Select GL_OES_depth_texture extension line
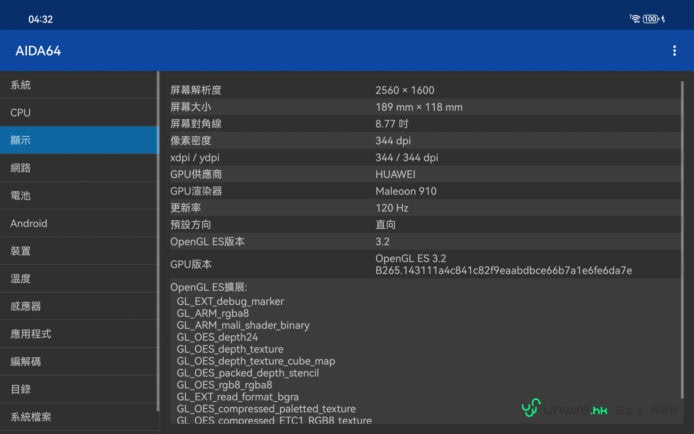The width and height of the screenshot is (694, 434). point(230,349)
